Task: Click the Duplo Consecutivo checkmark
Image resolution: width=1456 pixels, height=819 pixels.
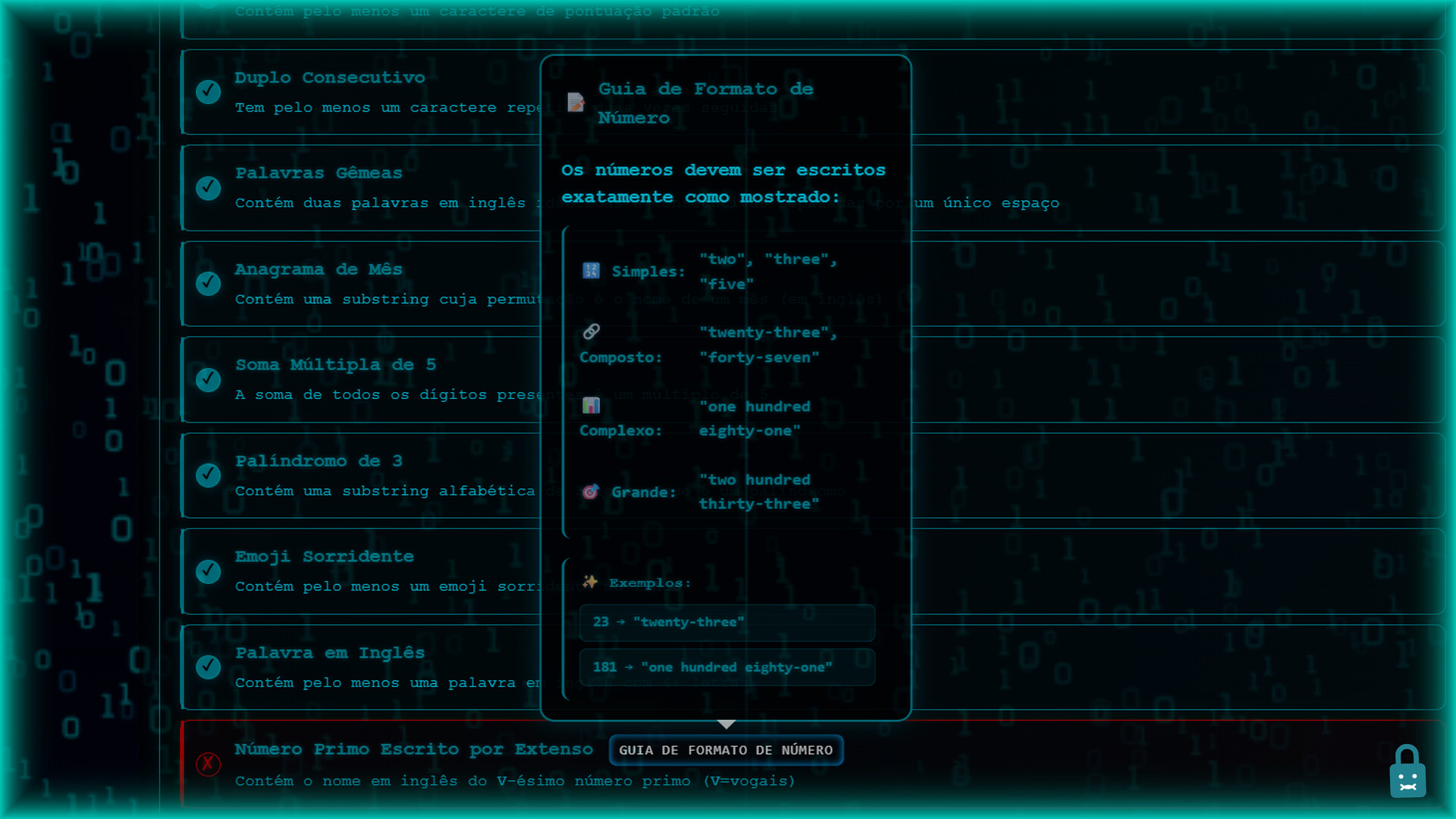Action: (x=208, y=92)
